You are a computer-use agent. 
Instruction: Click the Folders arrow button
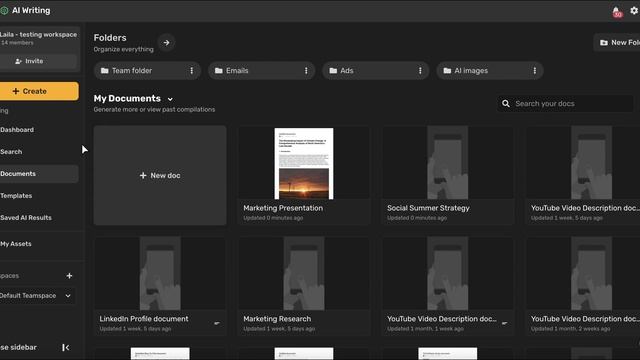point(166,42)
